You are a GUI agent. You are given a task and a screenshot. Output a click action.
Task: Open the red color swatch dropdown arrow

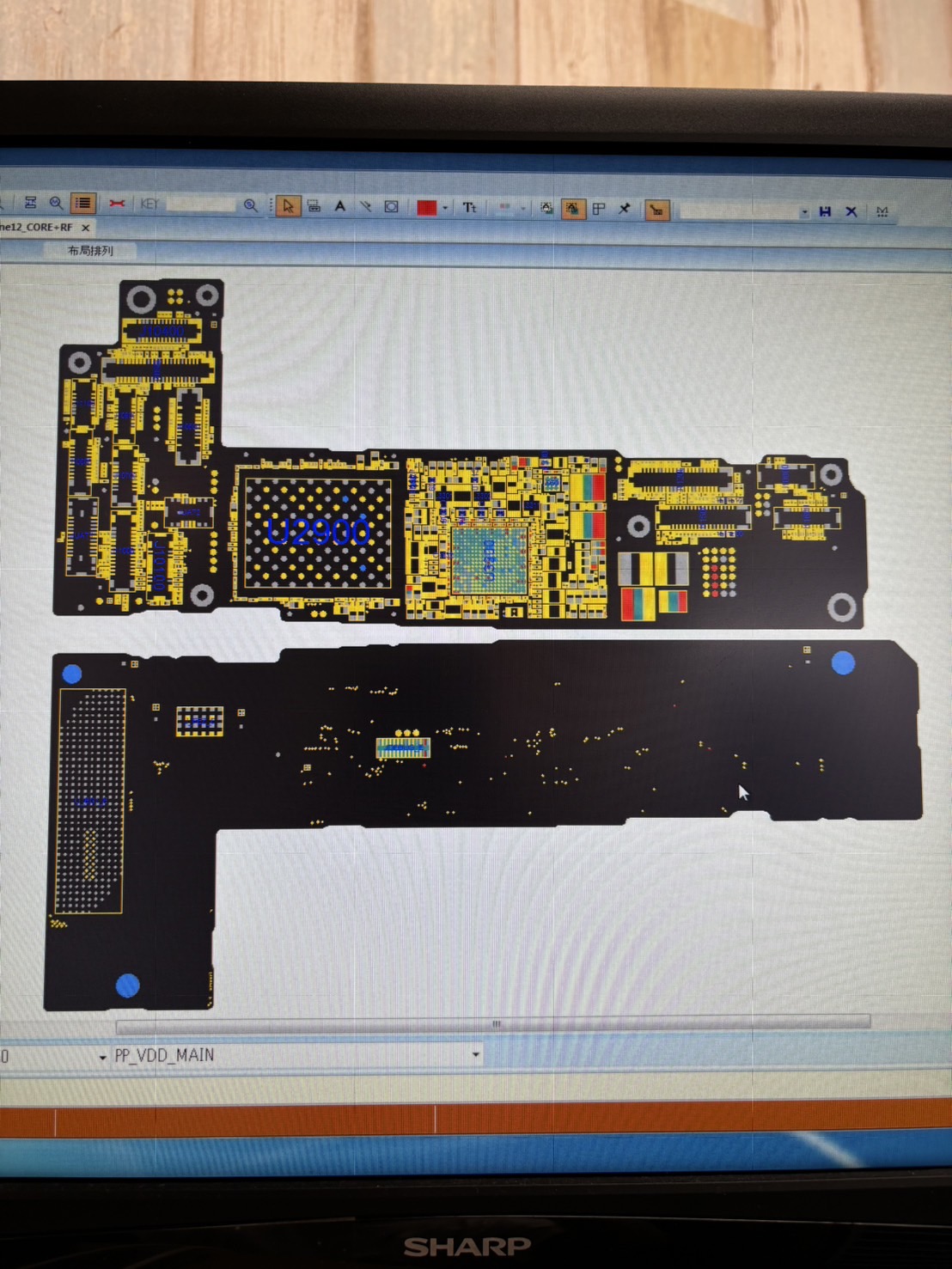pos(445,208)
